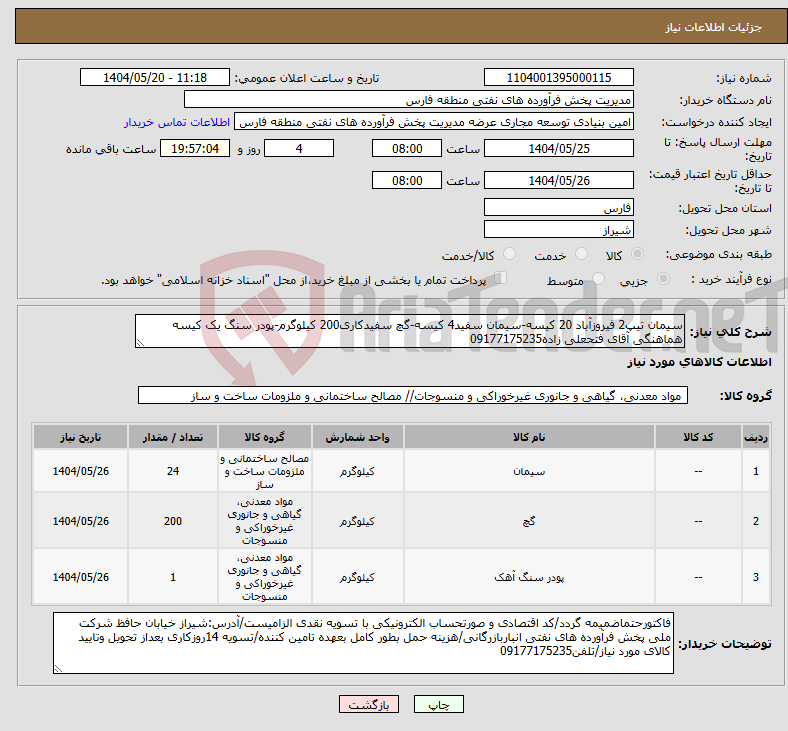788x731 pixels.
Task: Select the کالا/خدمت radio button
Action: tap(509, 254)
